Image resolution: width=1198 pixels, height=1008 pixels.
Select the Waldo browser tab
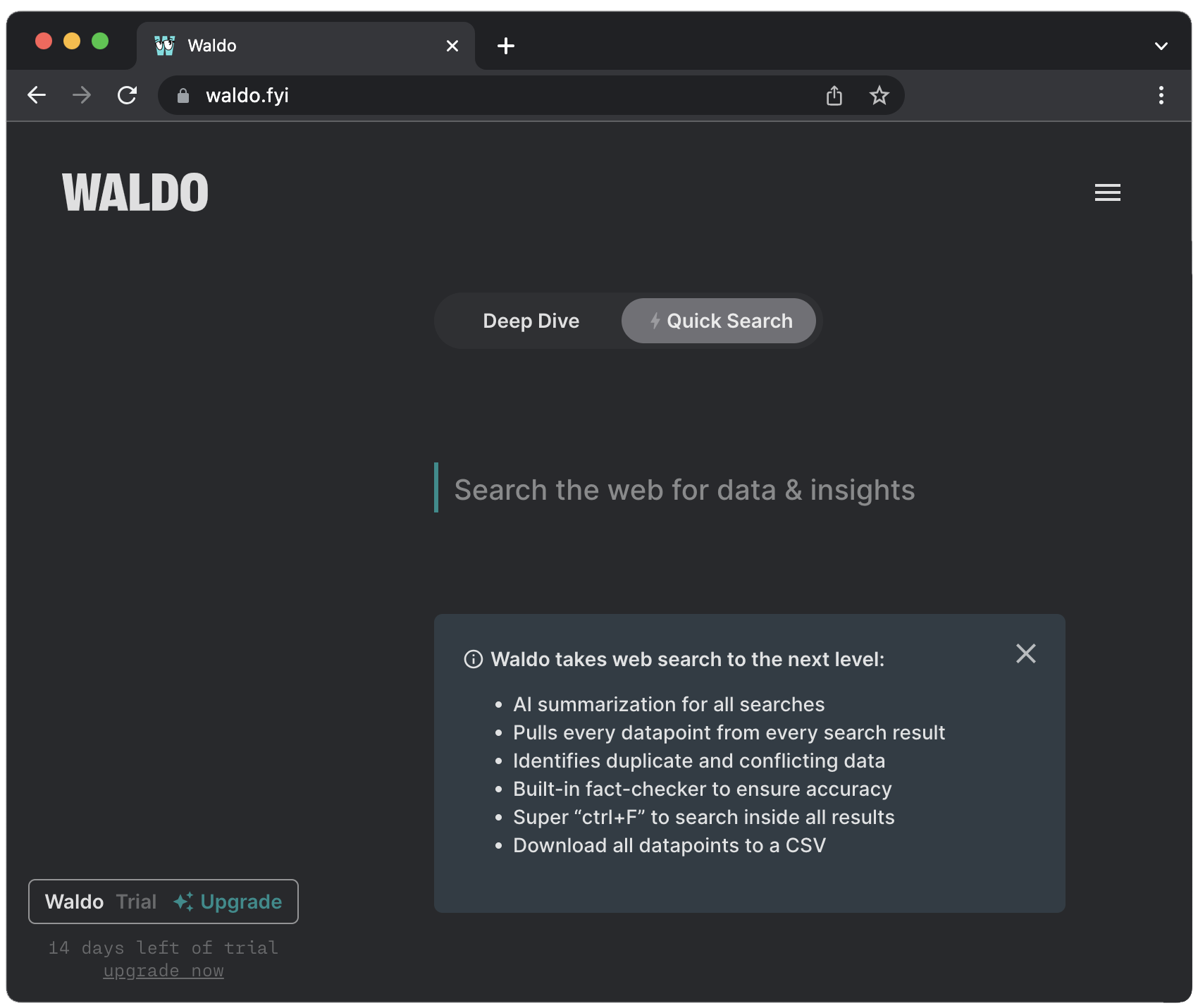pyautogui.click(x=306, y=46)
